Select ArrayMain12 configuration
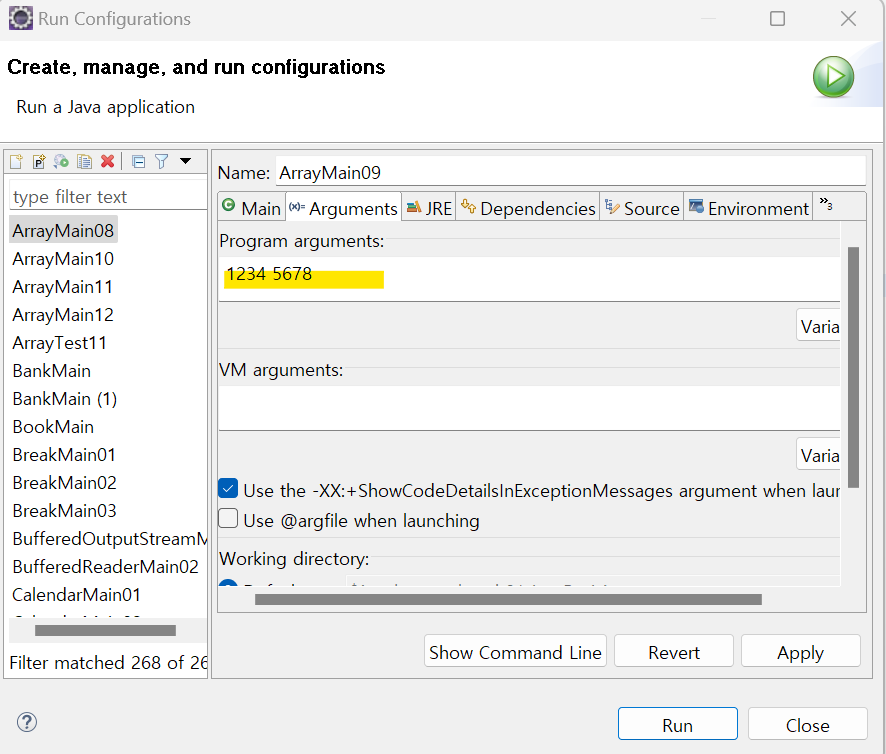The width and height of the screenshot is (886, 754). pyautogui.click(x=63, y=314)
